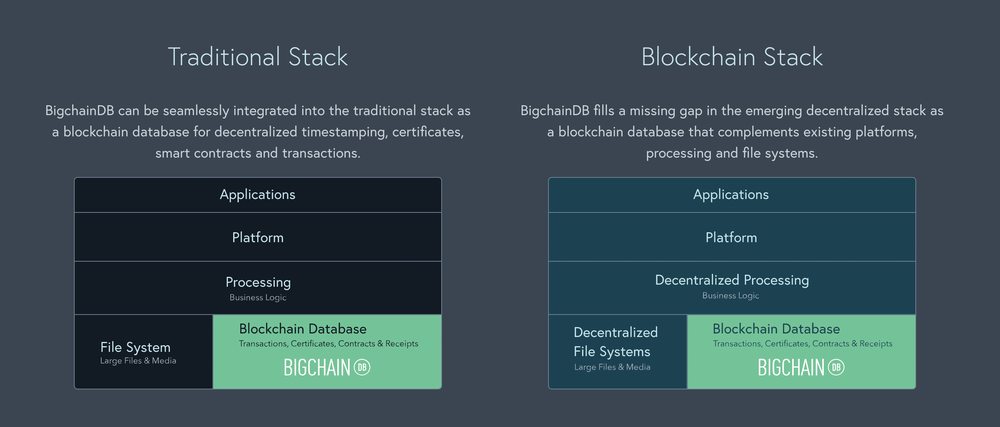Click the Applications layer in Traditional Stack
This screenshot has height=427, width=1000.
[x=258, y=195]
